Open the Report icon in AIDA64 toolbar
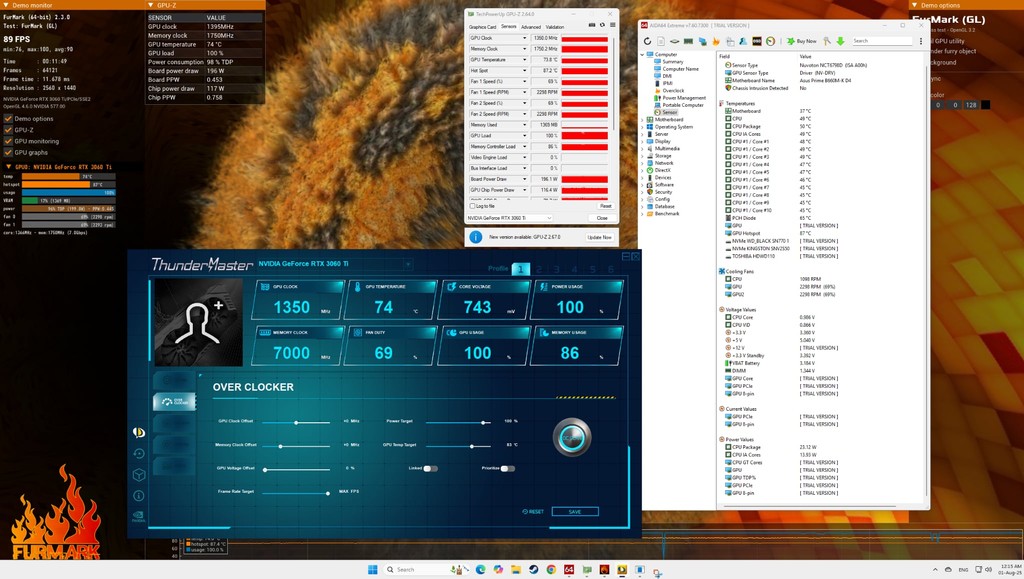The height and width of the screenshot is (579, 1024). [x=661, y=41]
